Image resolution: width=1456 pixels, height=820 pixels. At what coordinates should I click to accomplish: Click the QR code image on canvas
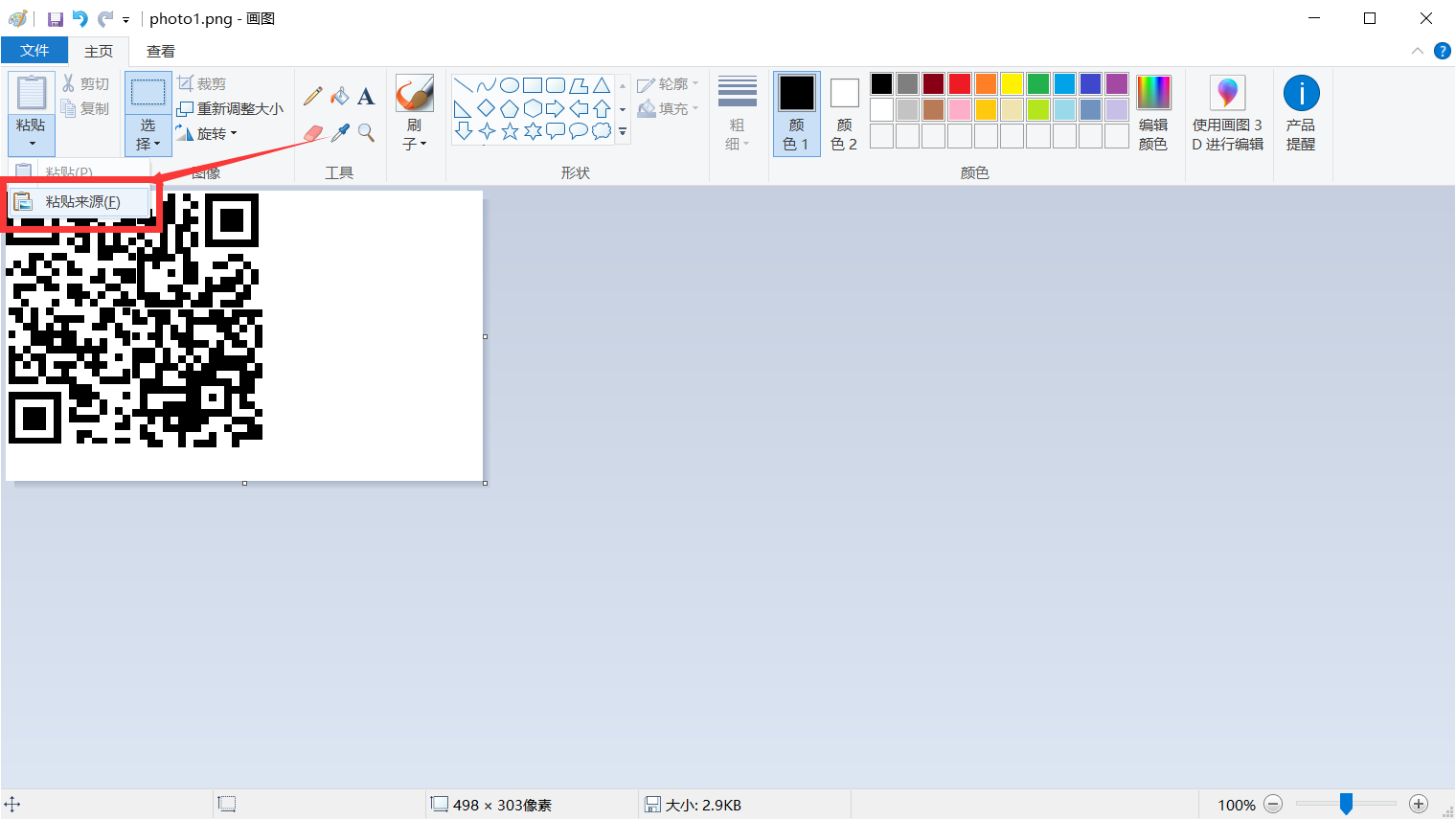[134, 321]
